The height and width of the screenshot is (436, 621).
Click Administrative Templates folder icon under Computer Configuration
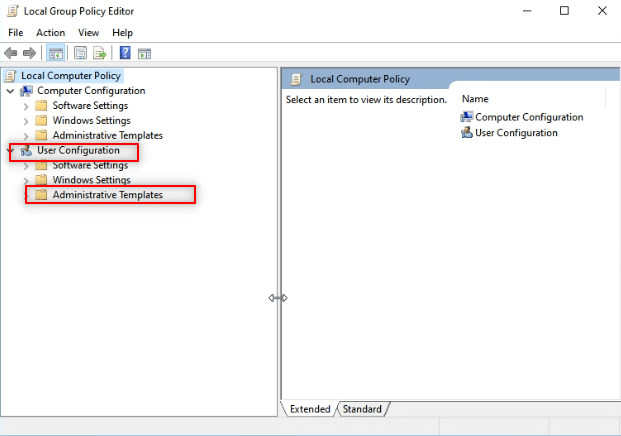pyautogui.click(x=41, y=135)
